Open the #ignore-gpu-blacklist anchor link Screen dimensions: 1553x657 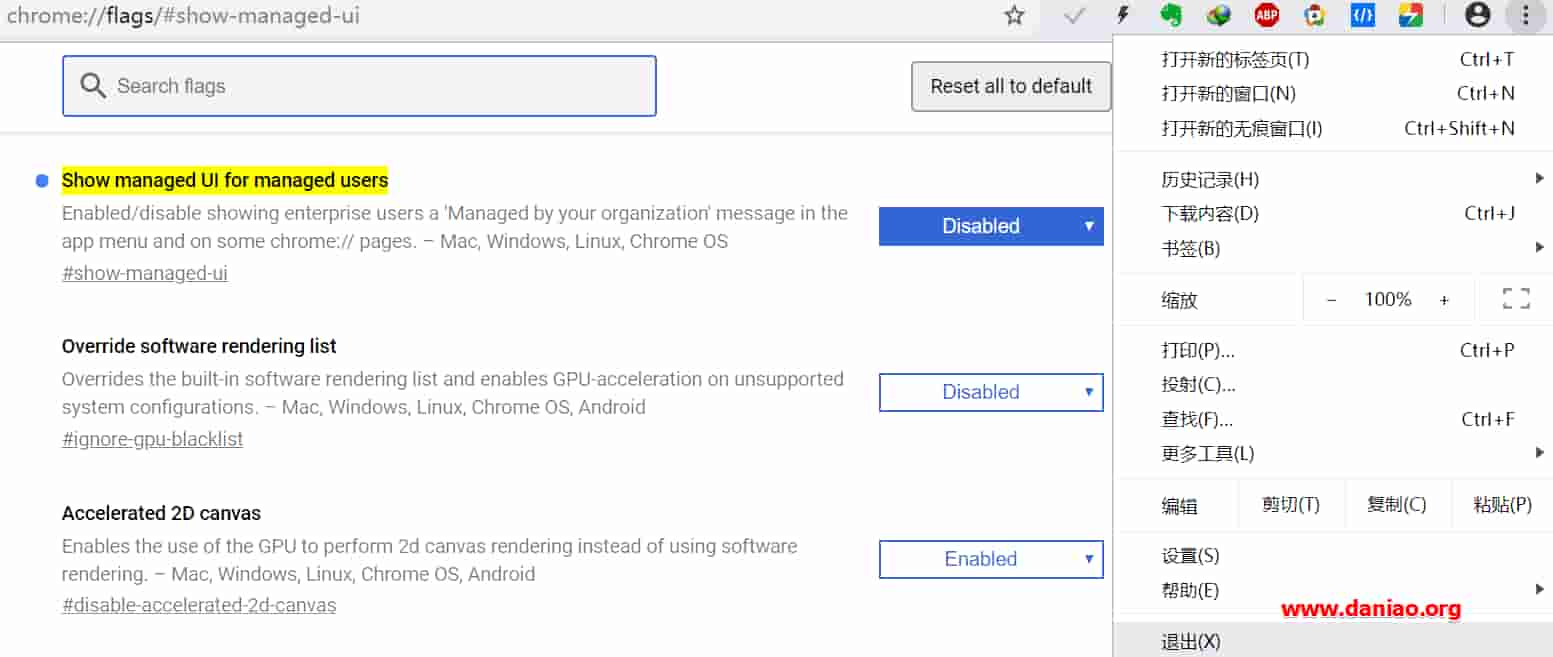pos(152,439)
